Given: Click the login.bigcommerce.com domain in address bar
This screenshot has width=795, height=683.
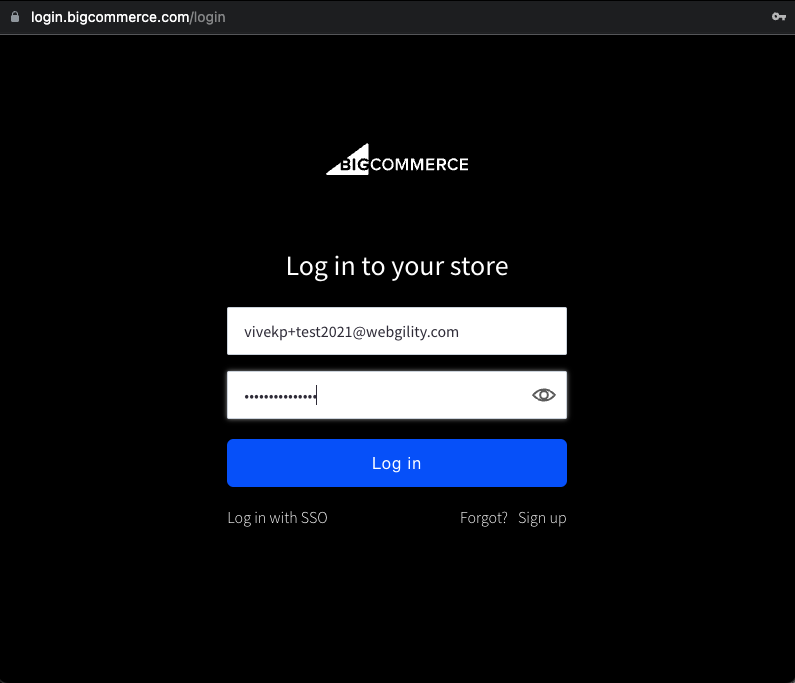Looking at the screenshot, I should coord(109,17).
